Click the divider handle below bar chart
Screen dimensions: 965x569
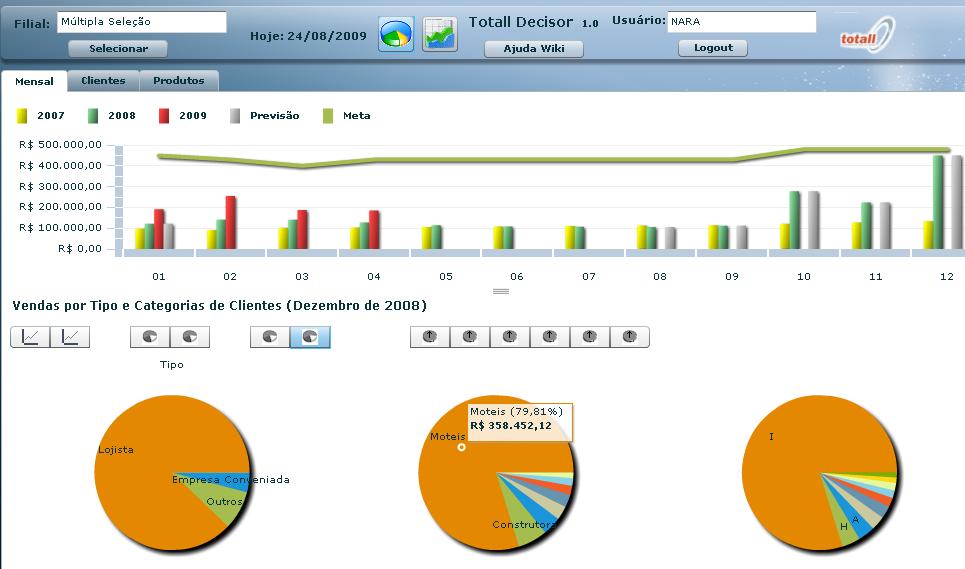pos(501,291)
